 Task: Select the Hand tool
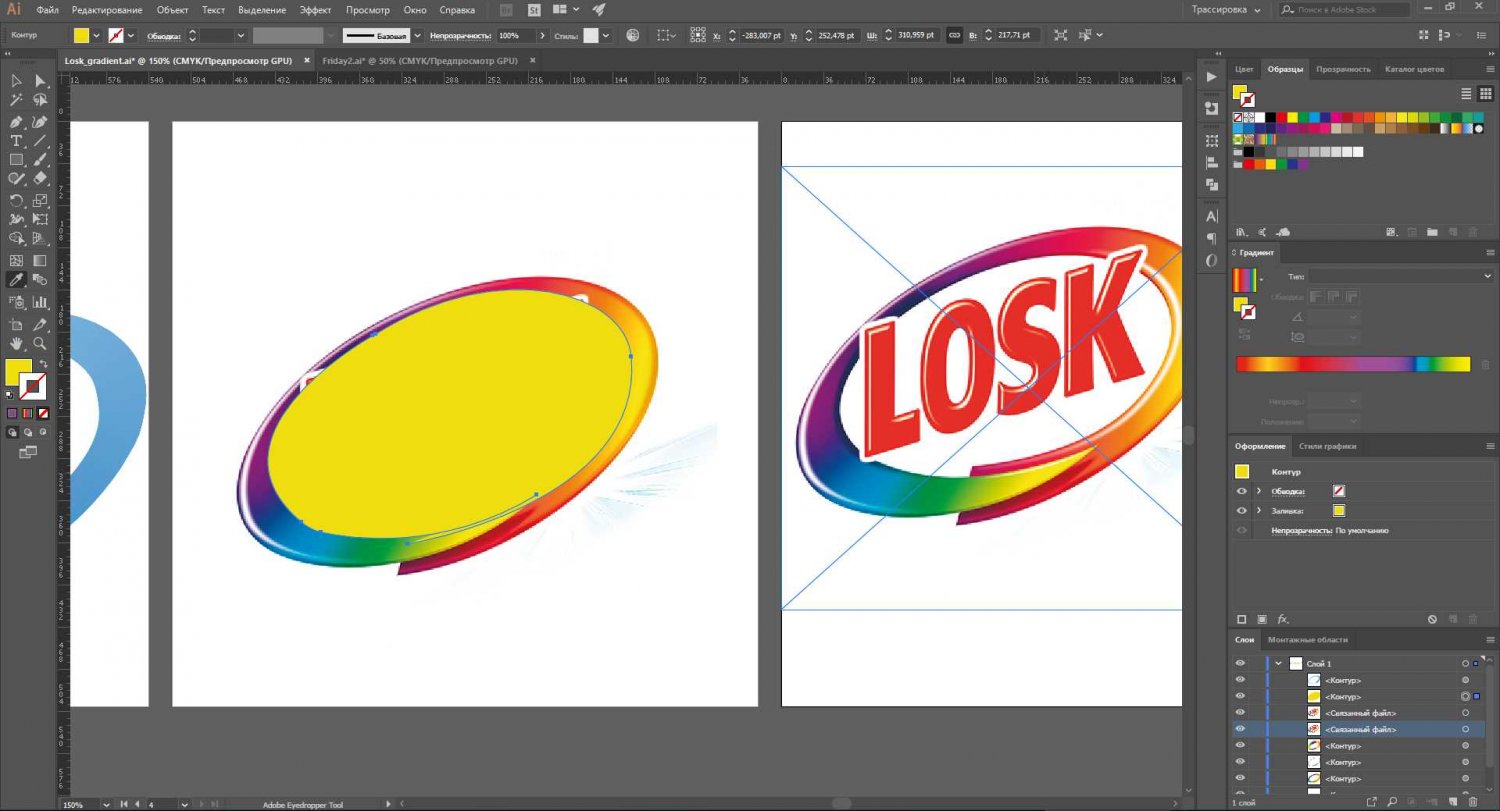(17, 344)
